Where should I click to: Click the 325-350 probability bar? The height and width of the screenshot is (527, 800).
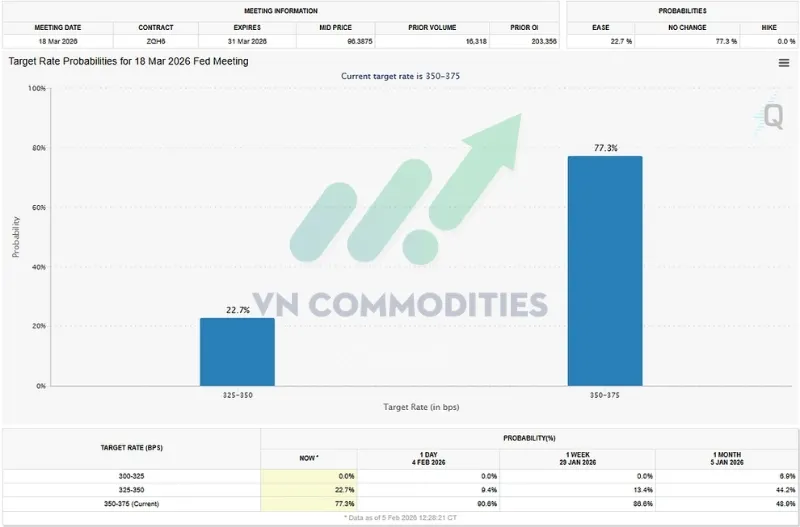click(237, 351)
